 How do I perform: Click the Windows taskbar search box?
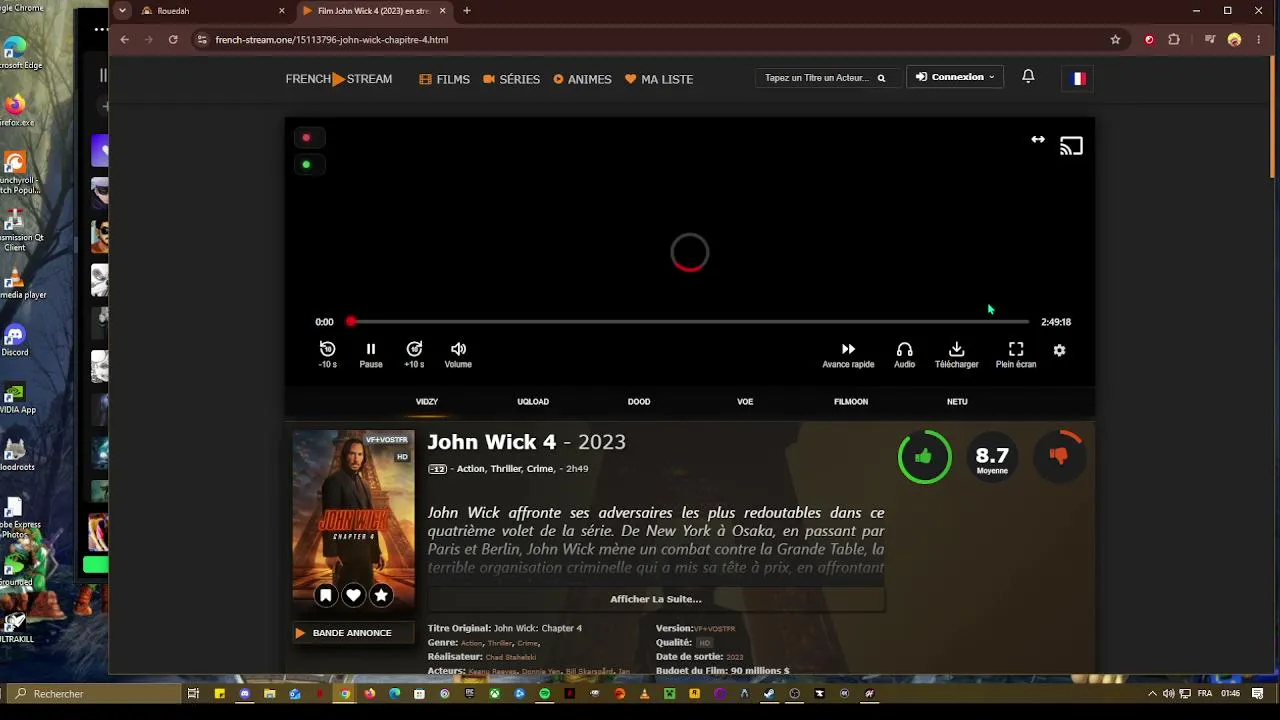(92, 694)
